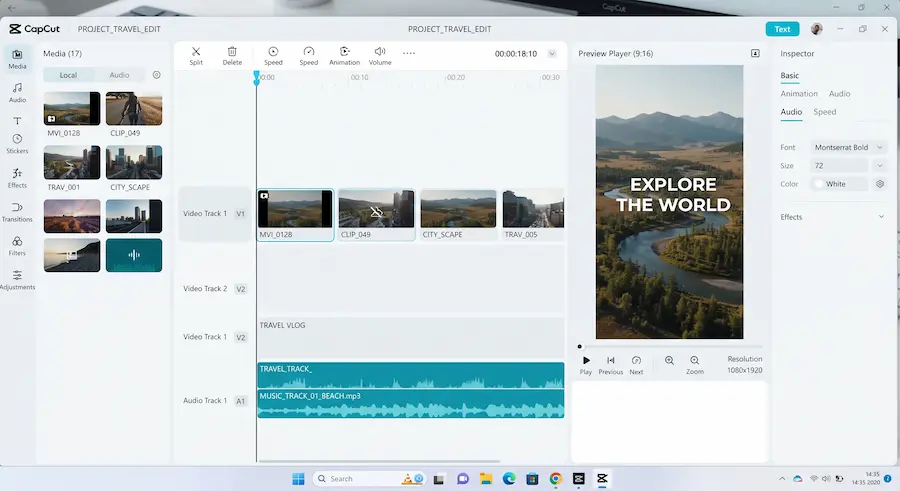Screen dimensions: 900x491
Task: Show more toolbar options via ellipsis
Action: click(x=409, y=53)
